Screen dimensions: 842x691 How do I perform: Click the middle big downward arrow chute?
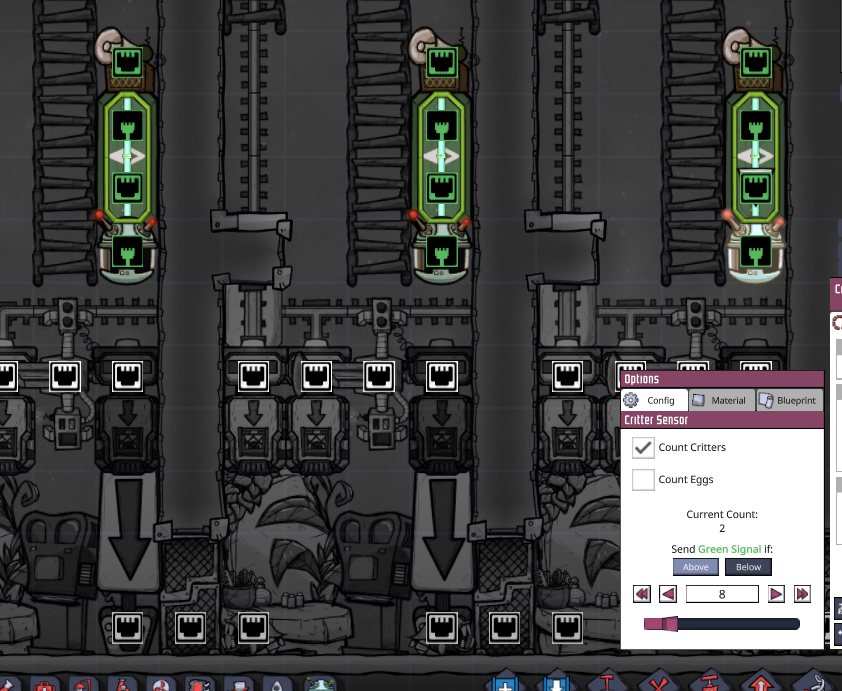click(x=443, y=532)
